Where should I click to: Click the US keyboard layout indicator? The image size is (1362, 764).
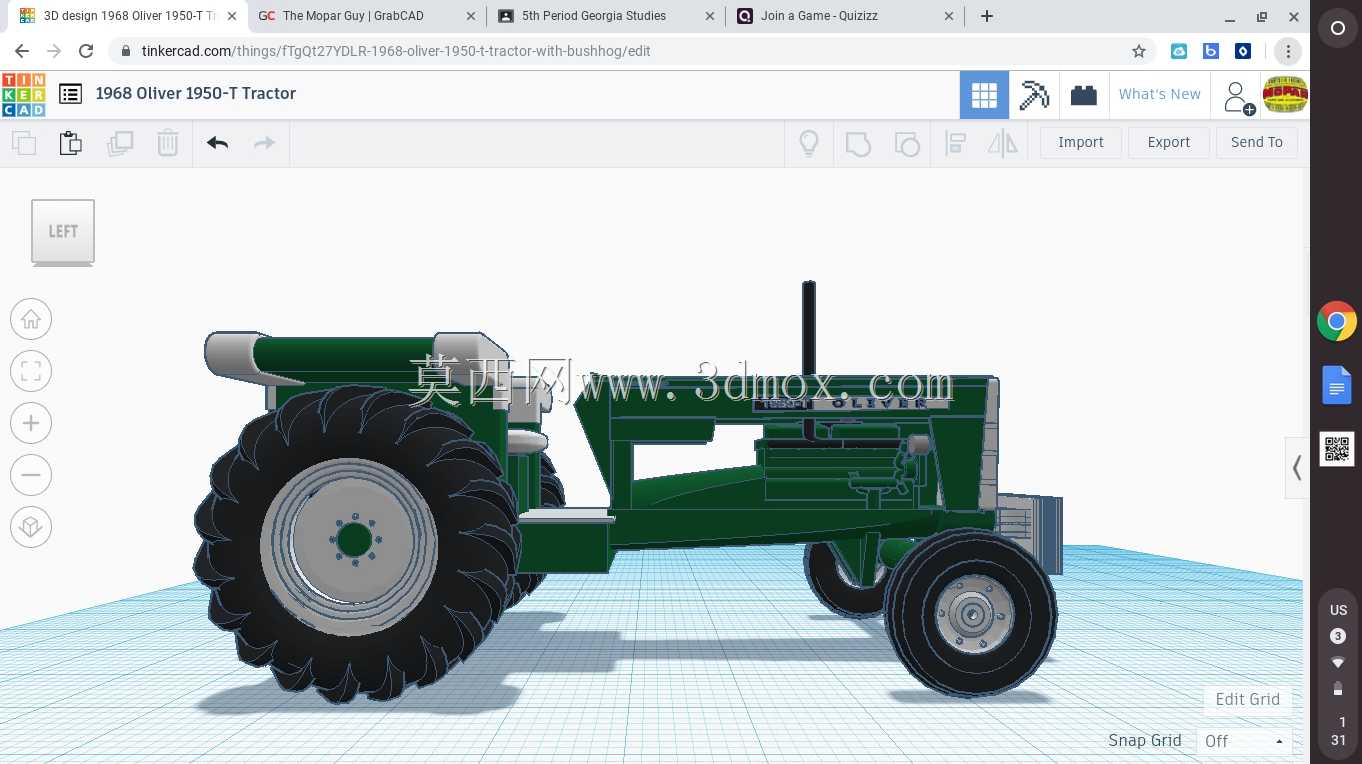1338,610
